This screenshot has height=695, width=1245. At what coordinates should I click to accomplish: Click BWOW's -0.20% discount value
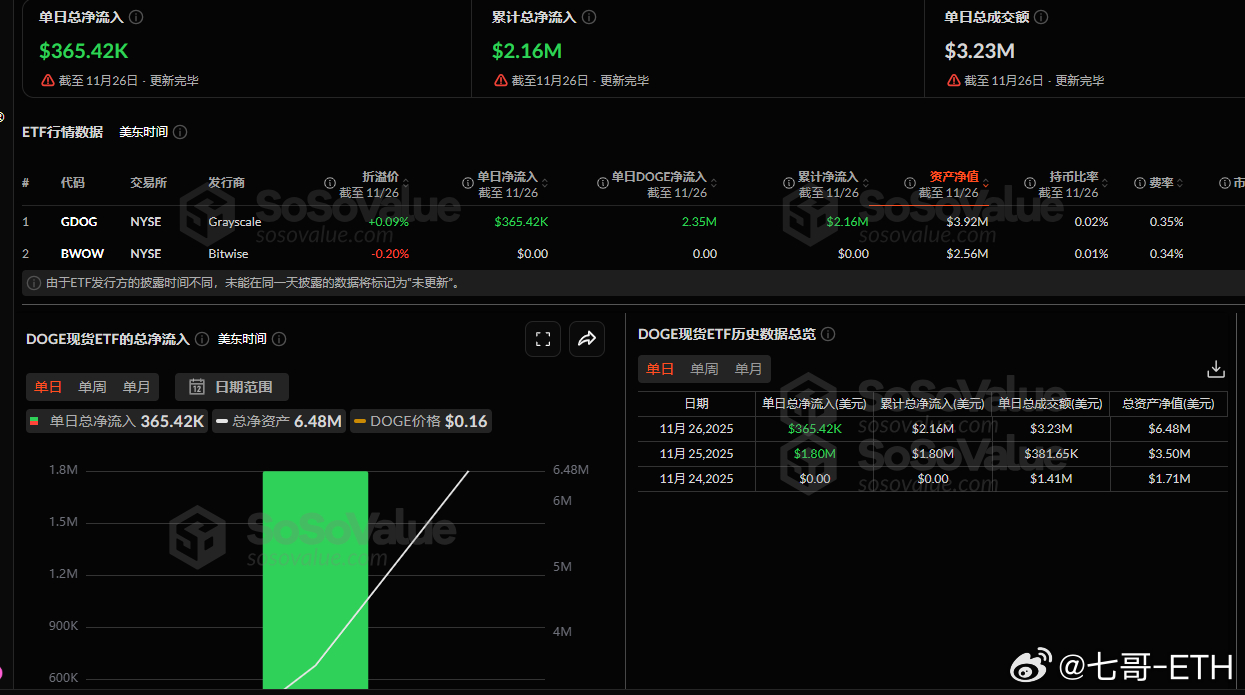tap(389, 254)
